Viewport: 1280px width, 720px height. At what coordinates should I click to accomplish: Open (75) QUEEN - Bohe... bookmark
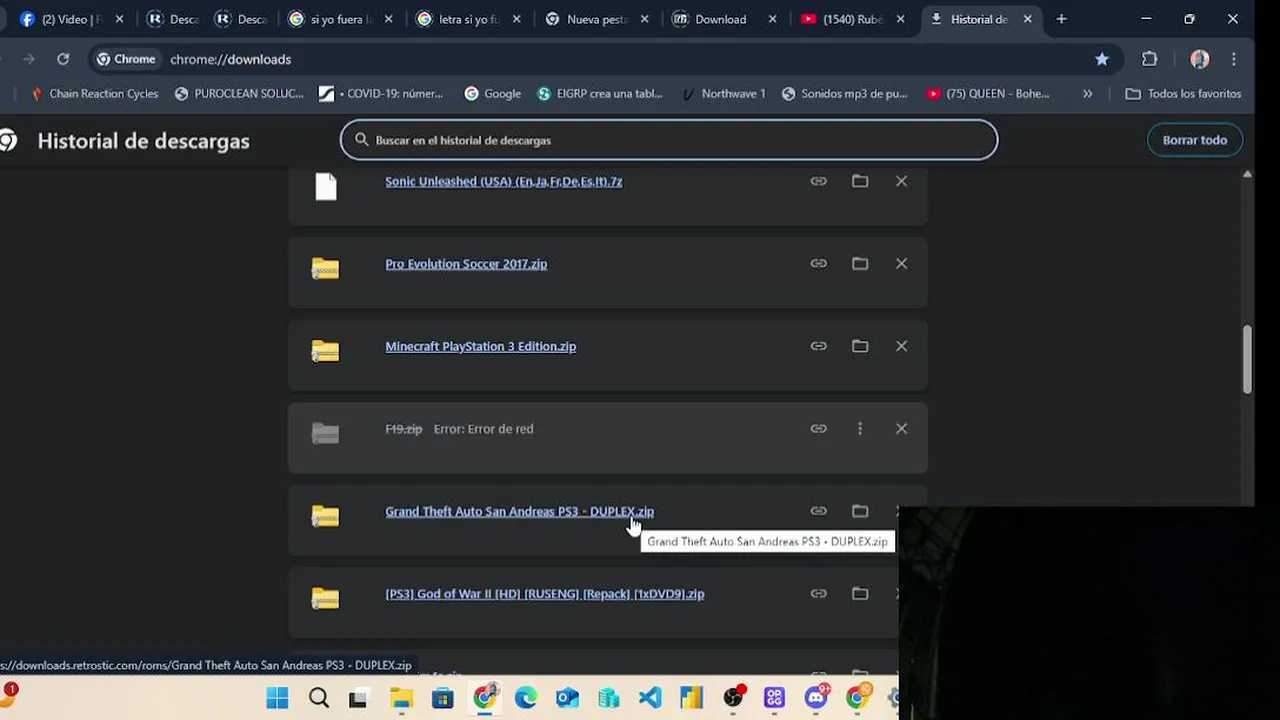pos(988,94)
